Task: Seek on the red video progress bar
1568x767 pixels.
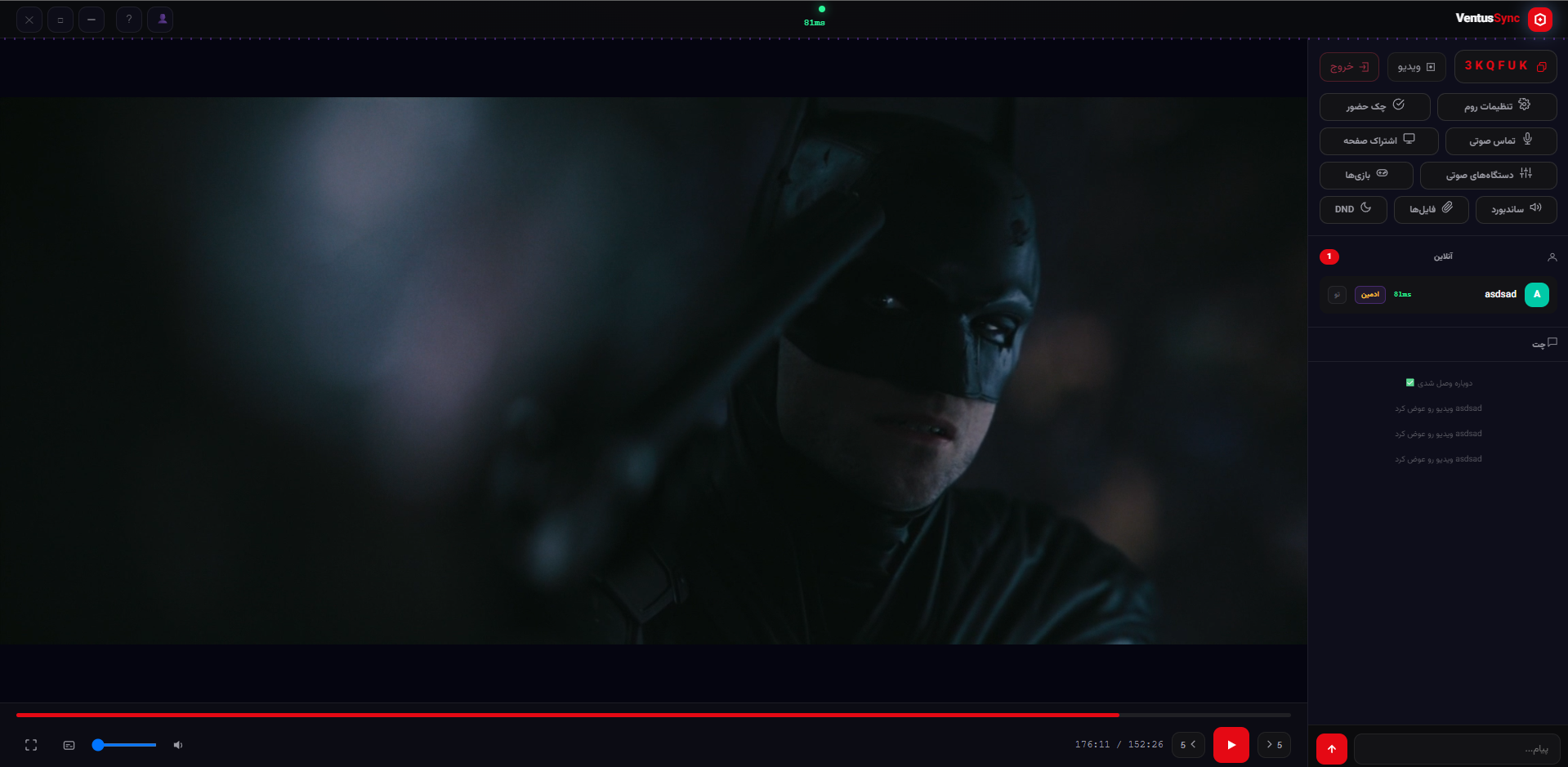Action: 654,715
